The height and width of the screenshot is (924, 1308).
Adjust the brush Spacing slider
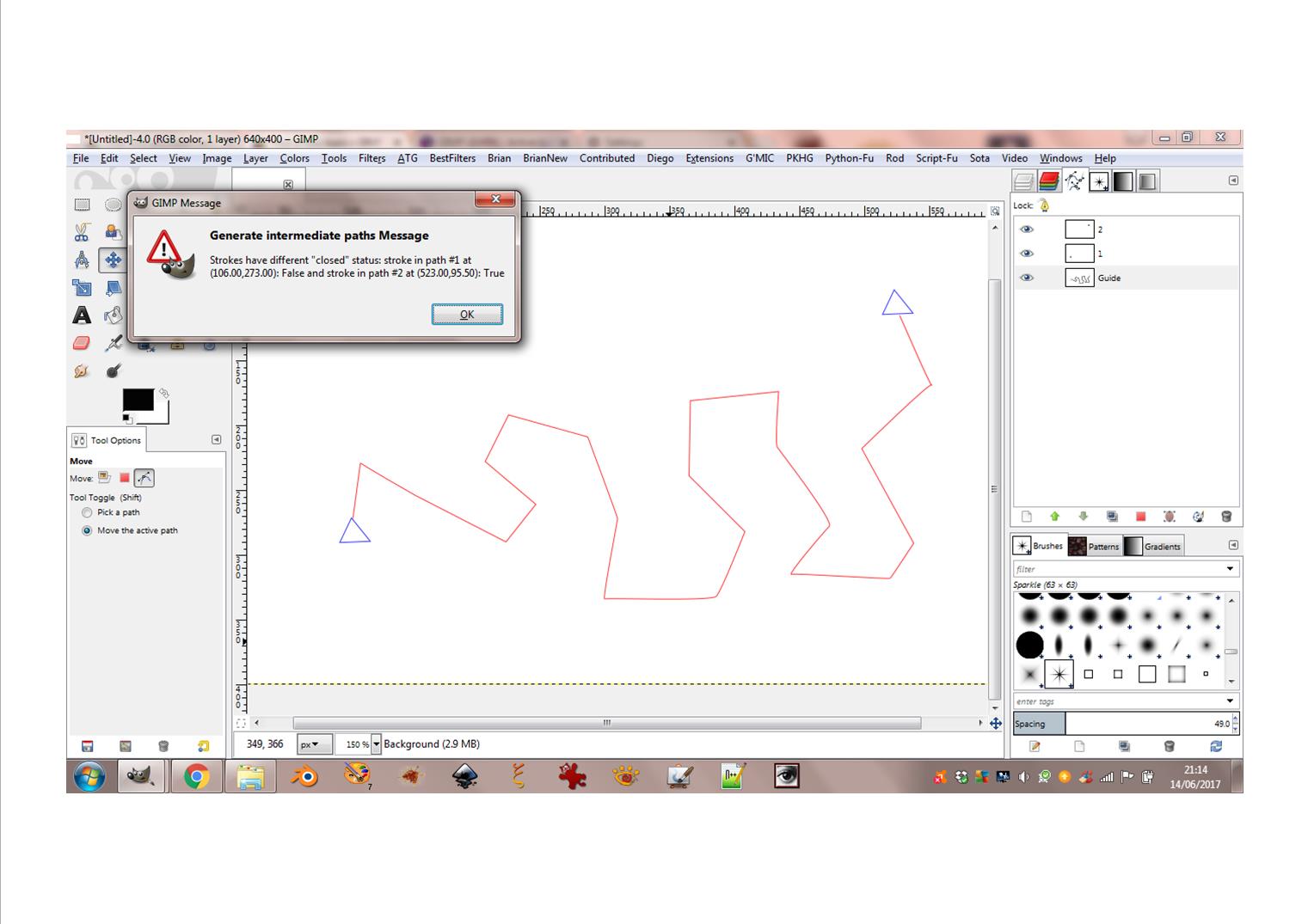click(x=1126, y=724)
